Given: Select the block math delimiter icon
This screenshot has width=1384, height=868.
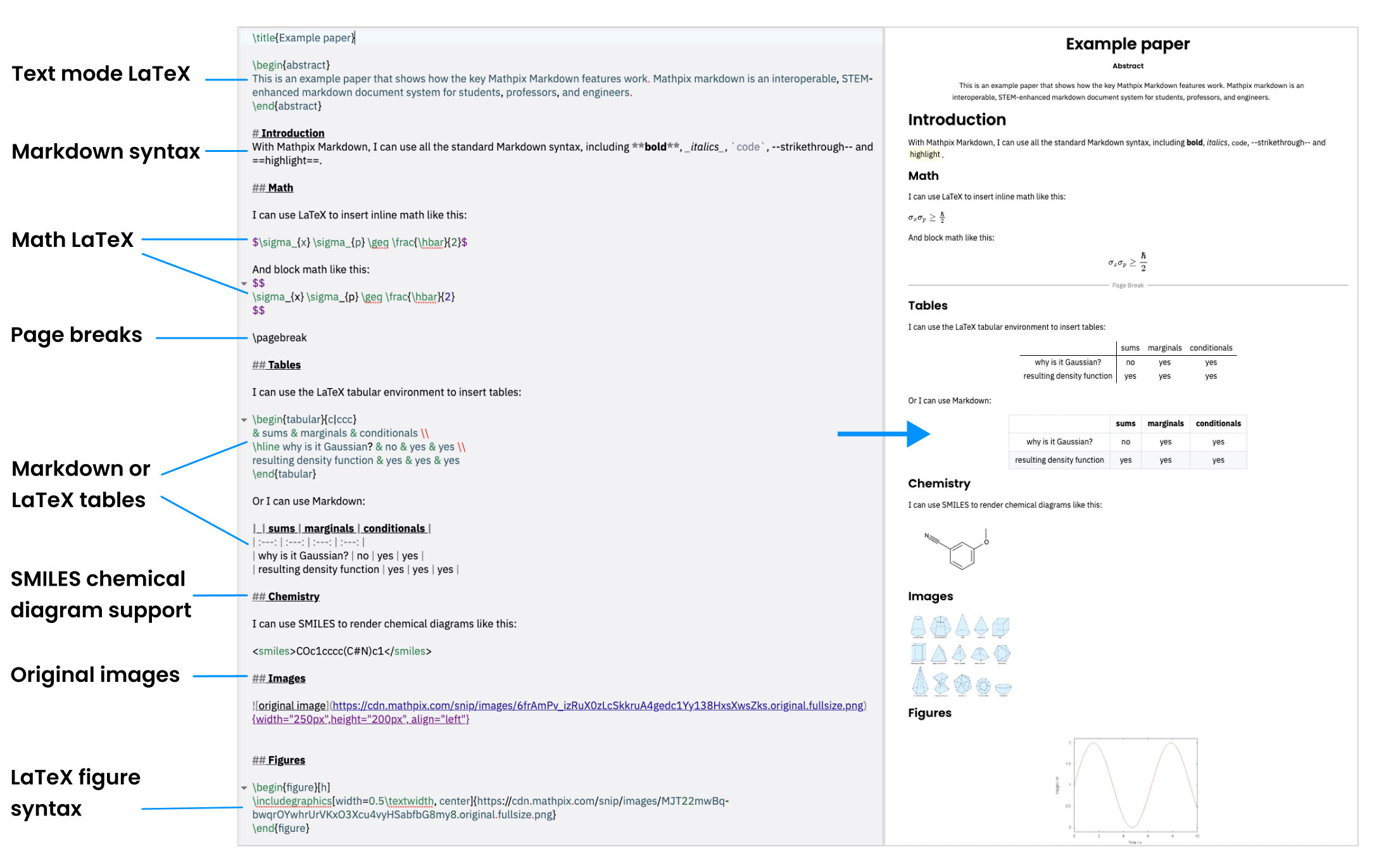Looking at the screenshot, I should [244, 284].
